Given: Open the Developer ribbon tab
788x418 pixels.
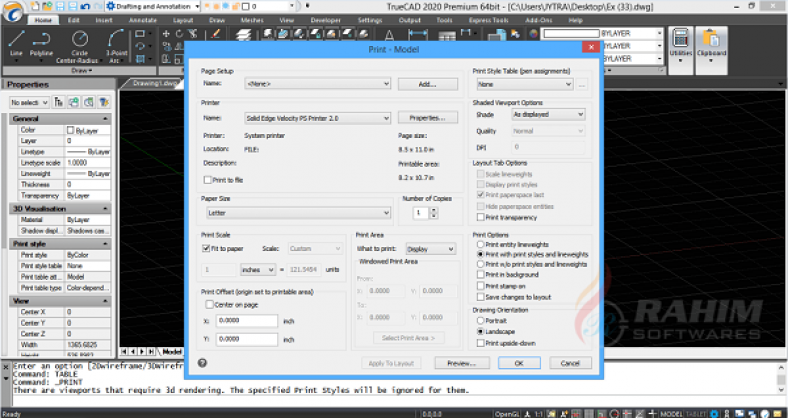Looking at the screenshot, I should point(326,20).
